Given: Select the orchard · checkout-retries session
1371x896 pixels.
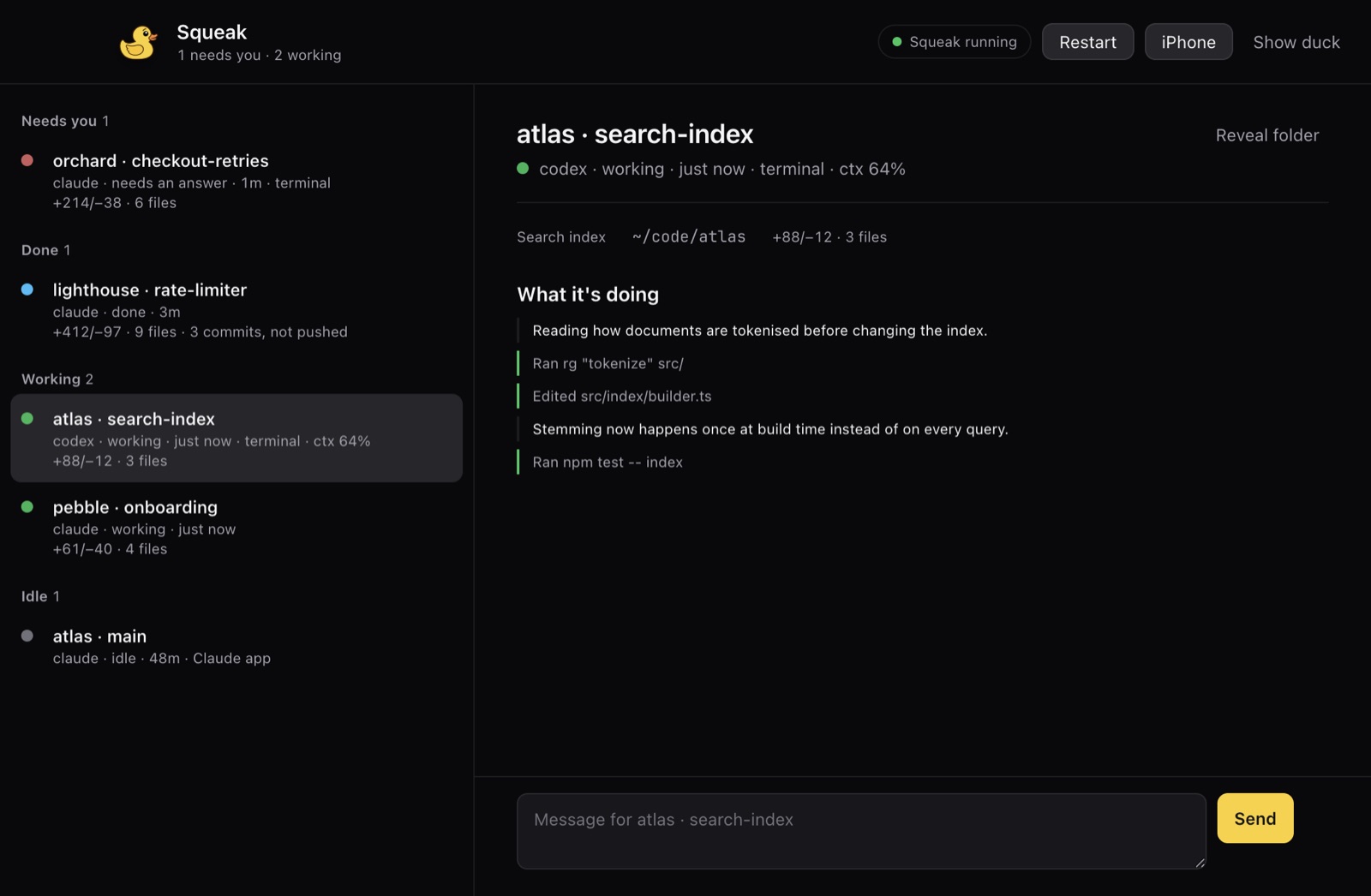Looking at the screenshot, I should 236,181.
